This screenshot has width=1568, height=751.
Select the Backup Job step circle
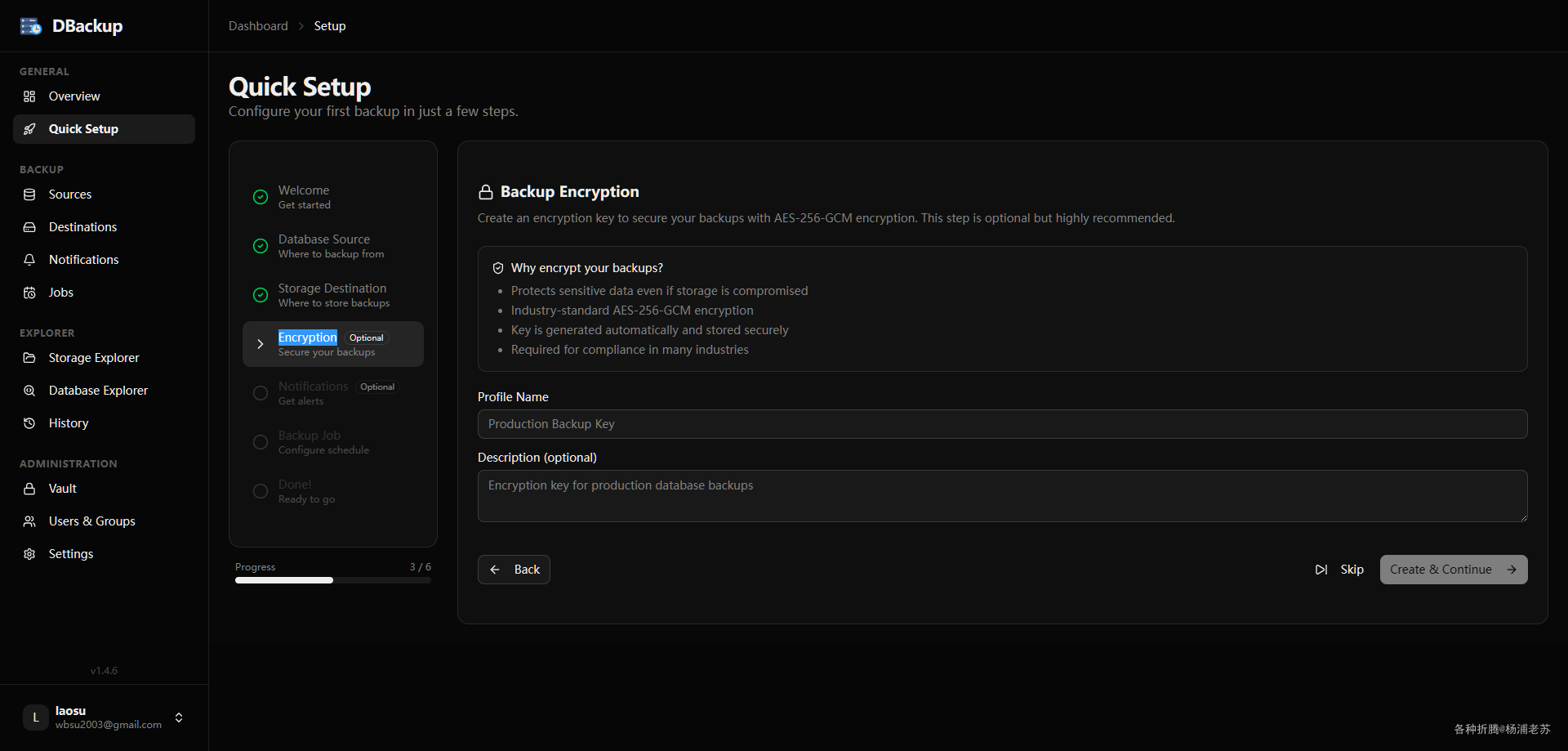pyautogui.click(x=261, y=442)
